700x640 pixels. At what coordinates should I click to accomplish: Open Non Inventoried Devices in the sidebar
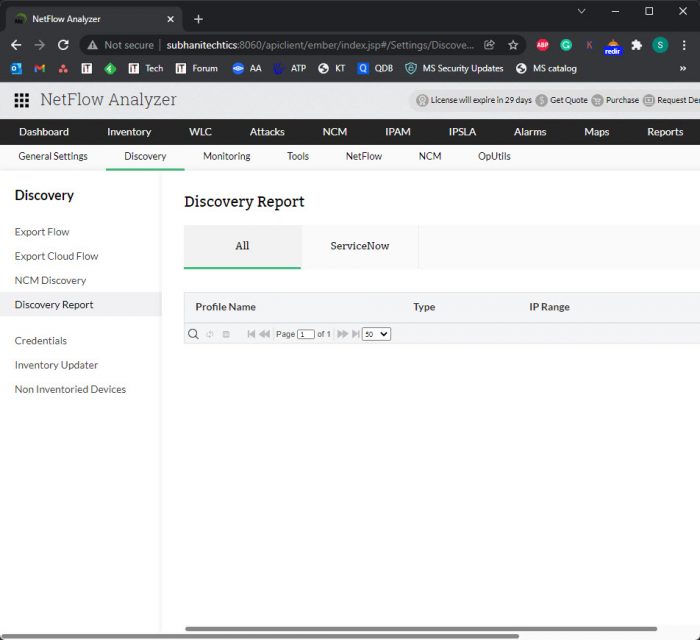(70, 389)
